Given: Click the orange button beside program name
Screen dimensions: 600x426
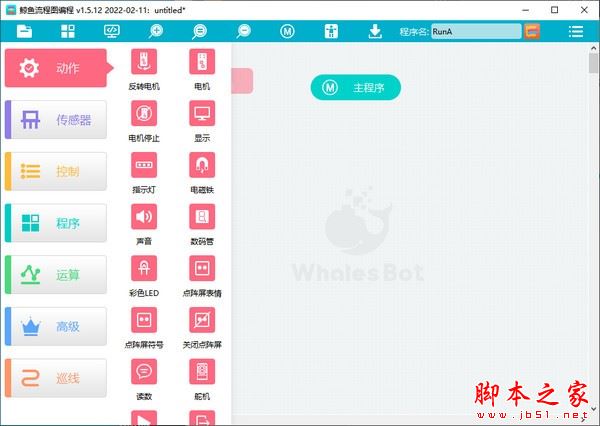Looking at the screenshot, I should click(532, 31).
